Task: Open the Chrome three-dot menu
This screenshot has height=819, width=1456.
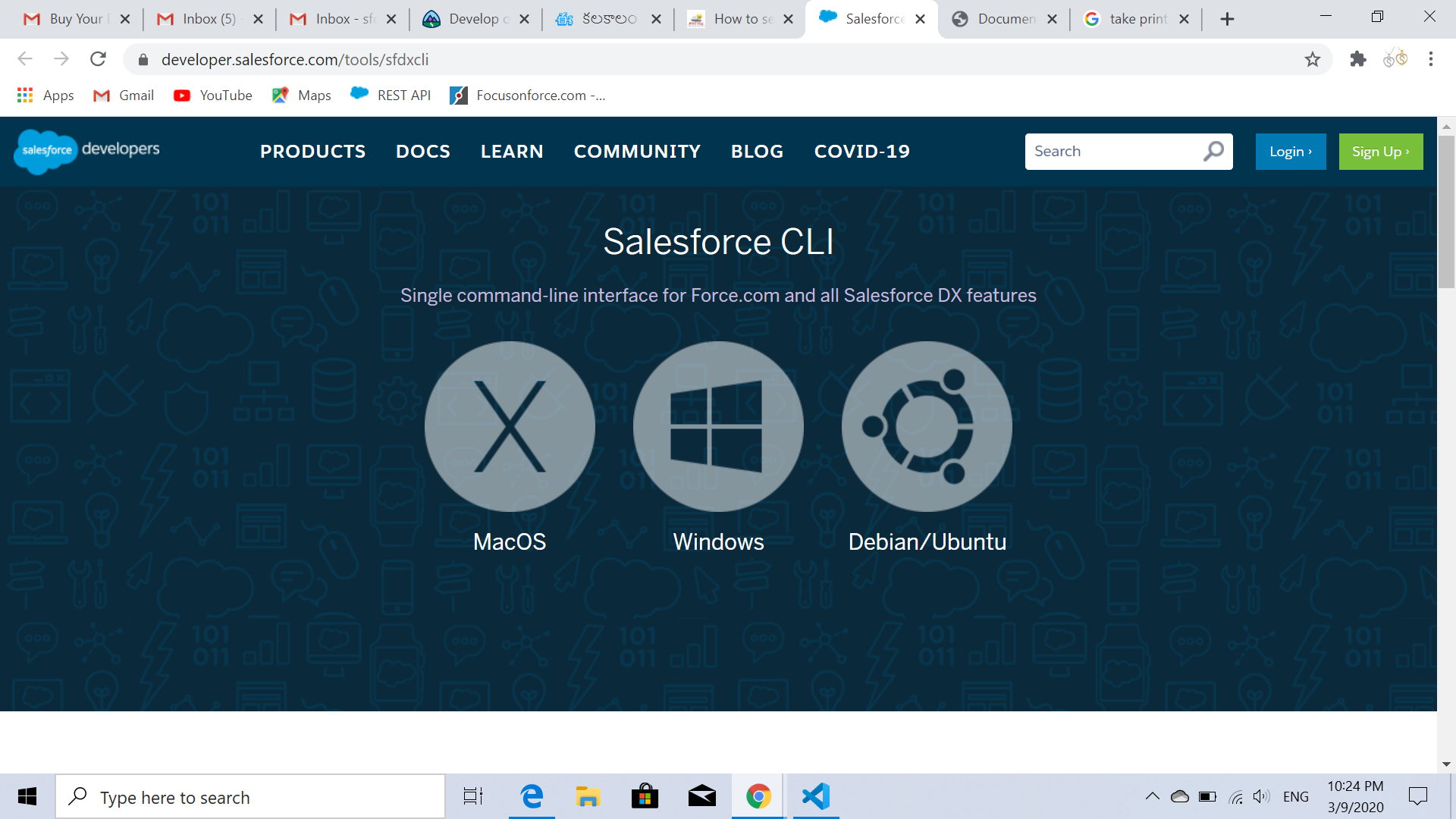Action: tap(1431, 59)
